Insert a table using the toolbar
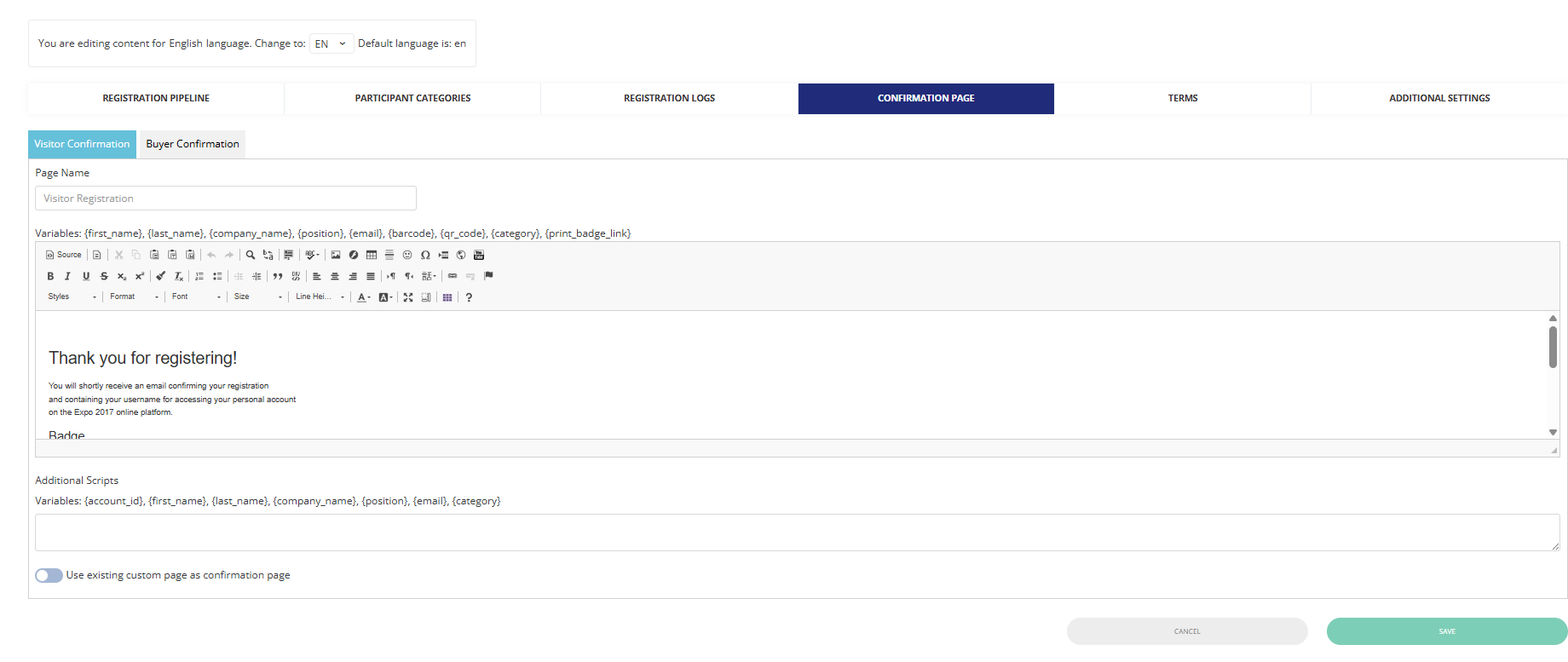The width and height of the screenshot is (1568, 662). [x=372, y=255]
